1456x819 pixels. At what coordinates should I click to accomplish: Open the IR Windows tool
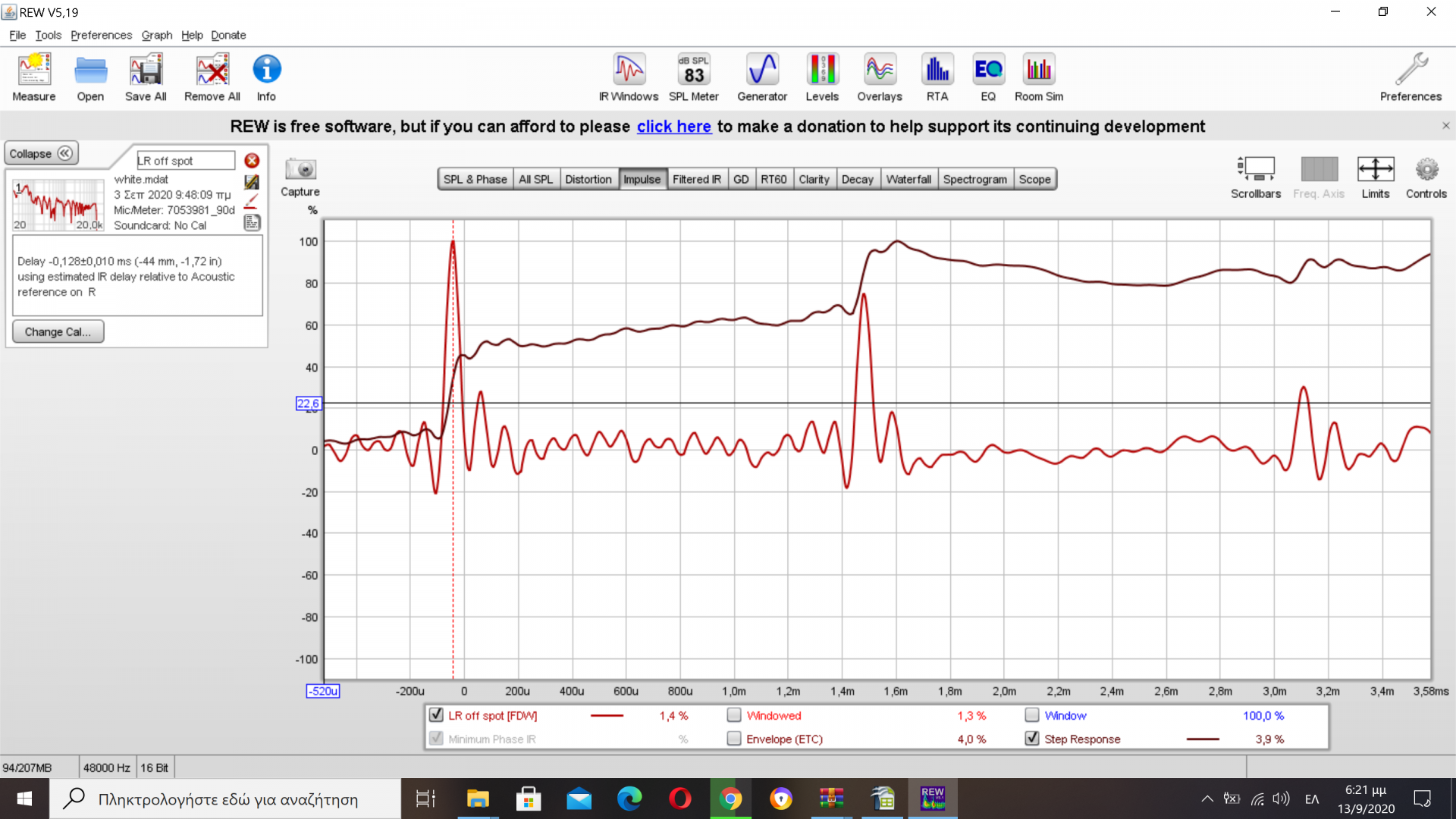[629, 77]
